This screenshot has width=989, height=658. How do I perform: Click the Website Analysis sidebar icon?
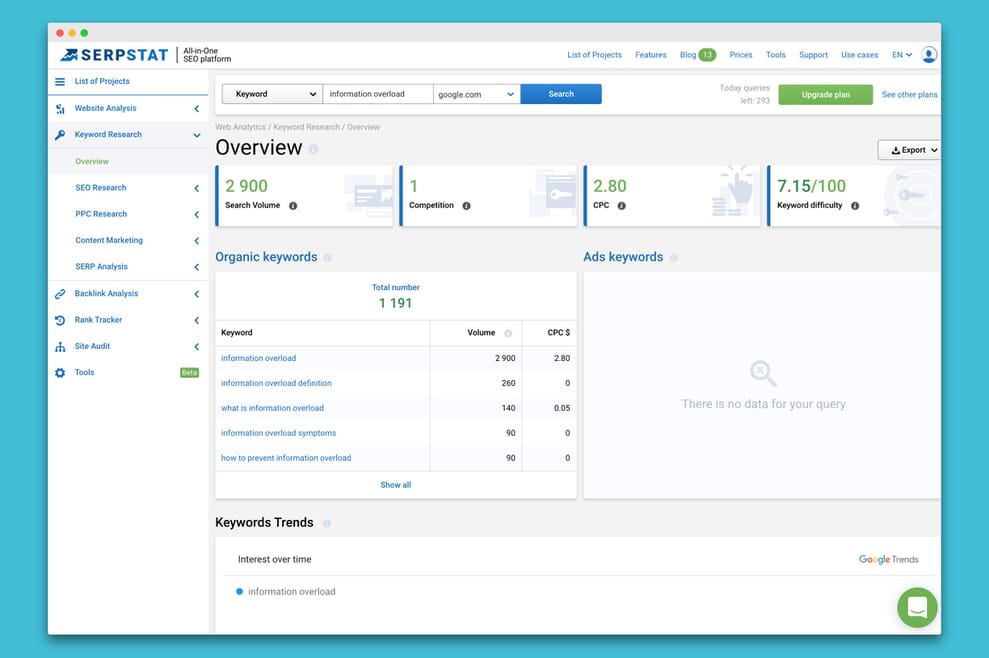point(60,109)
